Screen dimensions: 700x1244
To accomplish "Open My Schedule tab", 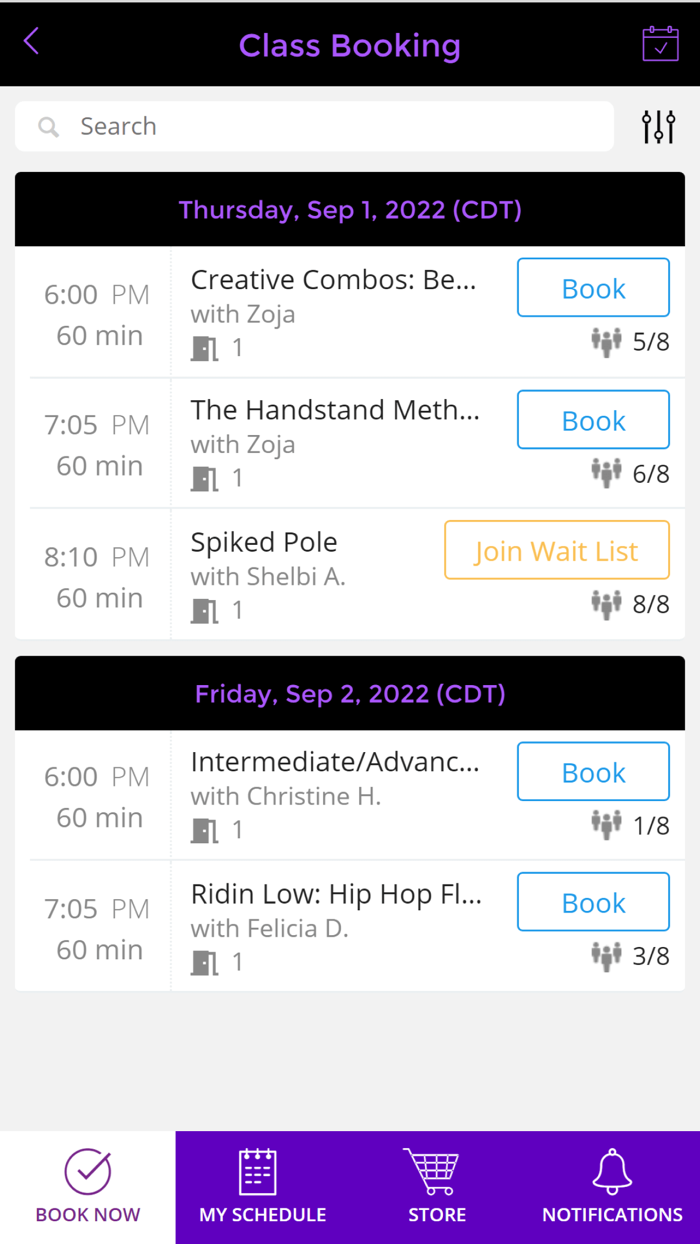I will tap(263, 1187).
